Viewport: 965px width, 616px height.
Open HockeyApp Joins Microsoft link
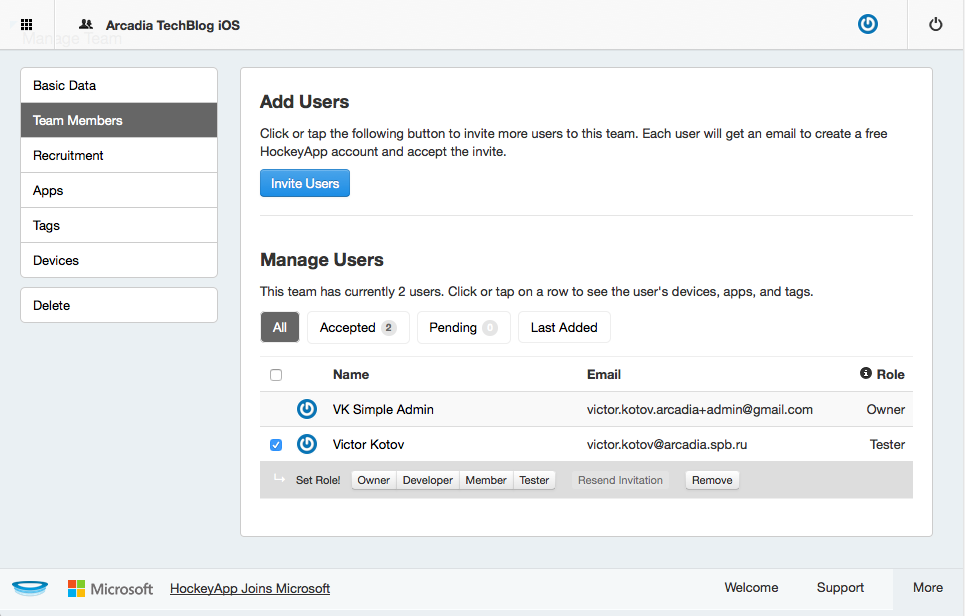coord(250,588)
